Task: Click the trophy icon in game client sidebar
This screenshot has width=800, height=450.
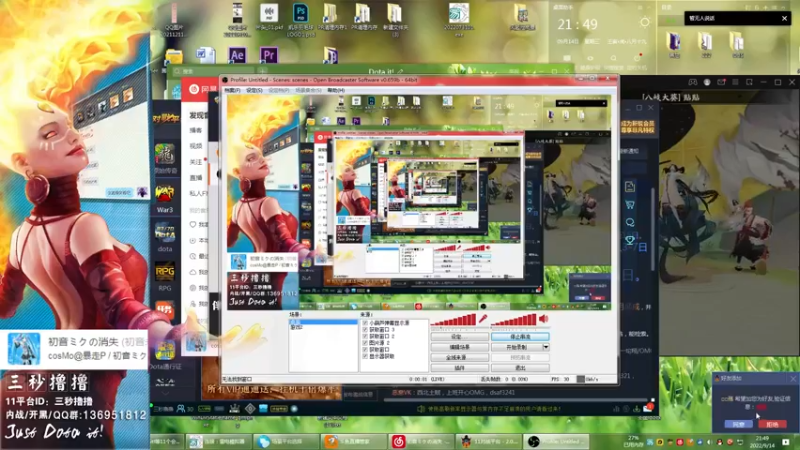Action: click(x=630, y=240)
